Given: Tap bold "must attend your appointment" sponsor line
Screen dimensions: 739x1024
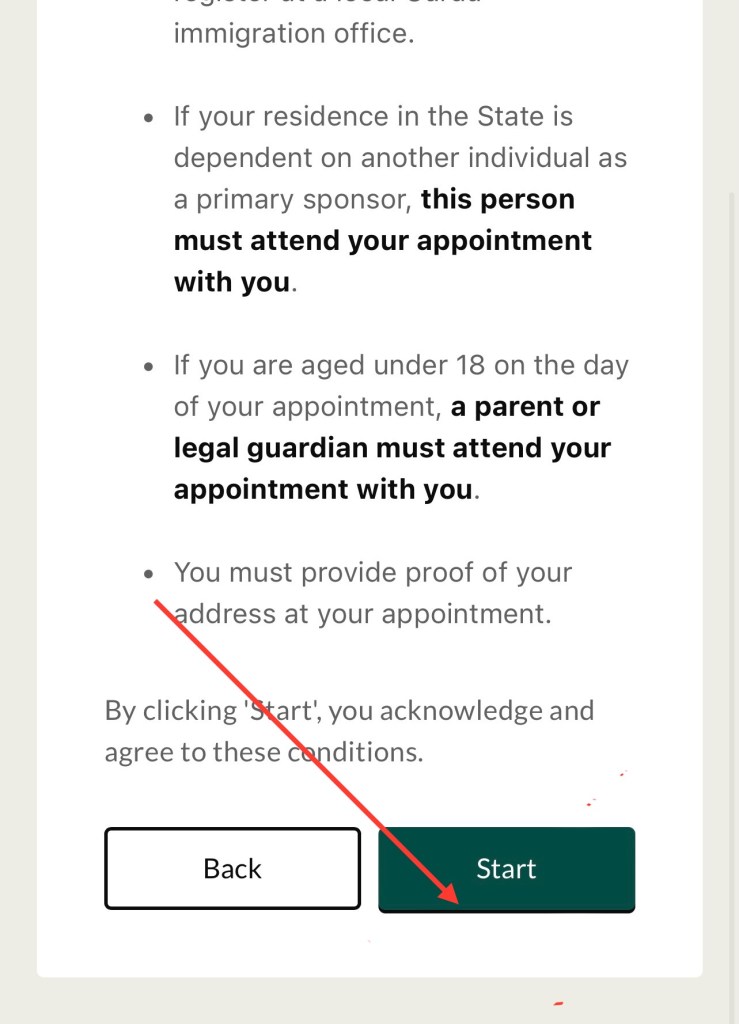Looking at the screenshot, I should (x=382, y=241).
